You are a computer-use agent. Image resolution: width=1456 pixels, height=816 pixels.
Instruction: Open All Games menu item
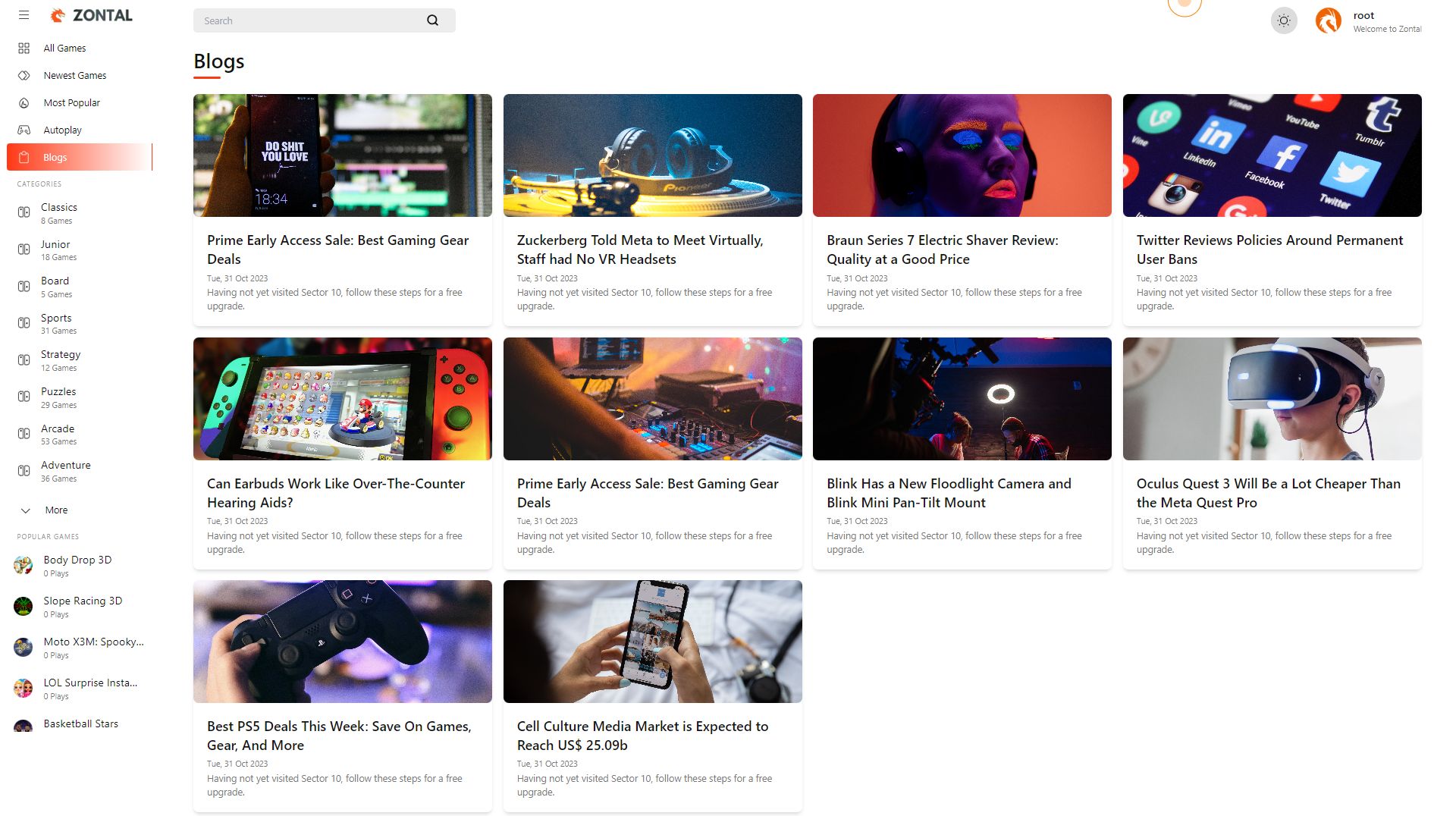80,49
